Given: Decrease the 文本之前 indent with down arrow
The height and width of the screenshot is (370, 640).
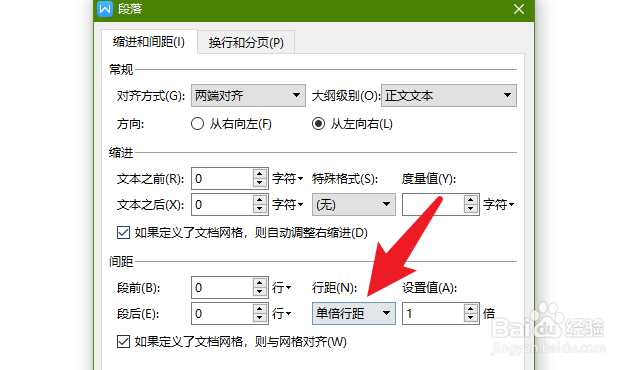Looking at the screenshot, I should click(260, 183).
